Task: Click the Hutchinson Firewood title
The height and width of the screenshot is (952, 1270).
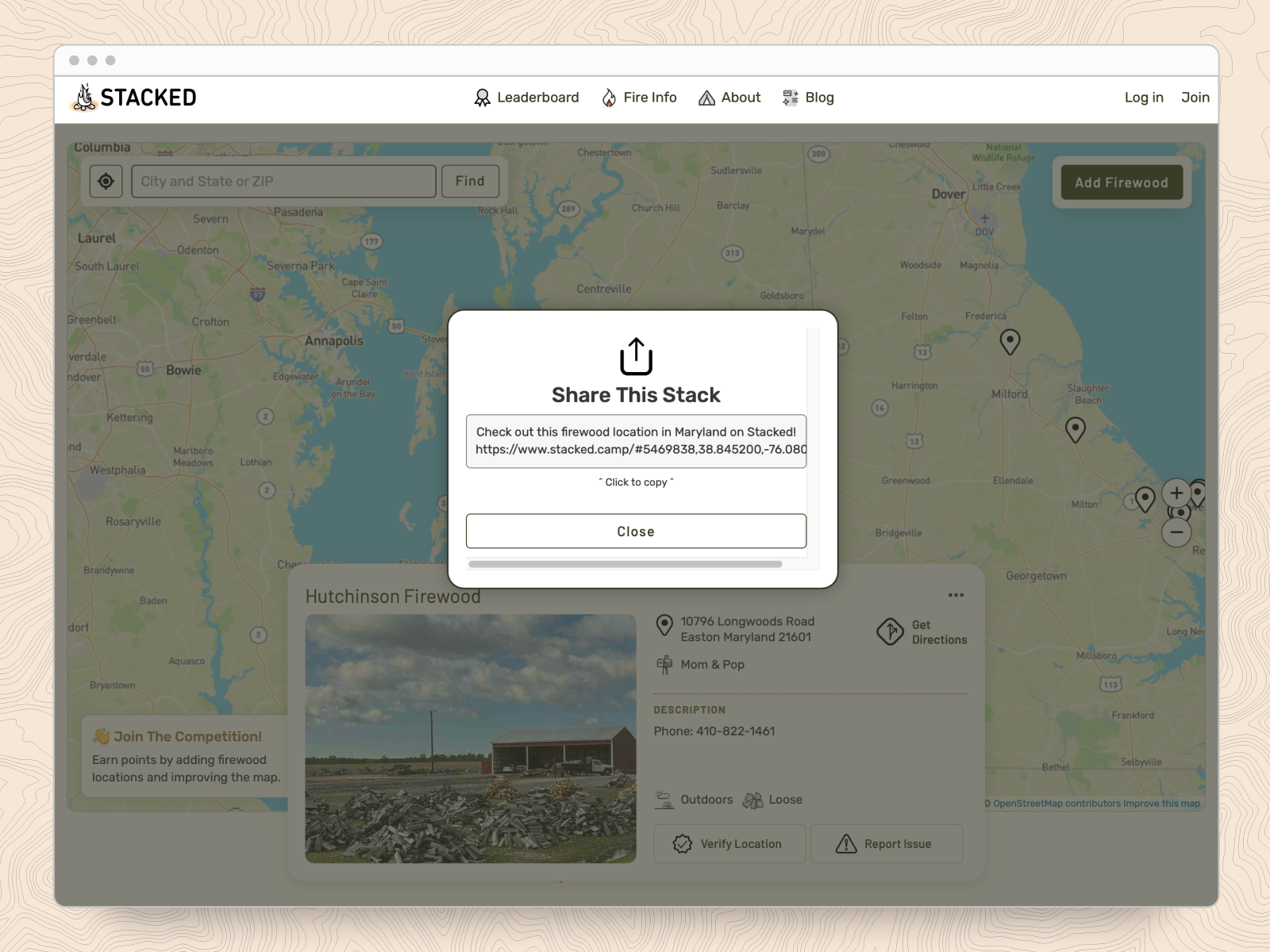Action: pyautogui.click(x=393, y=597)
